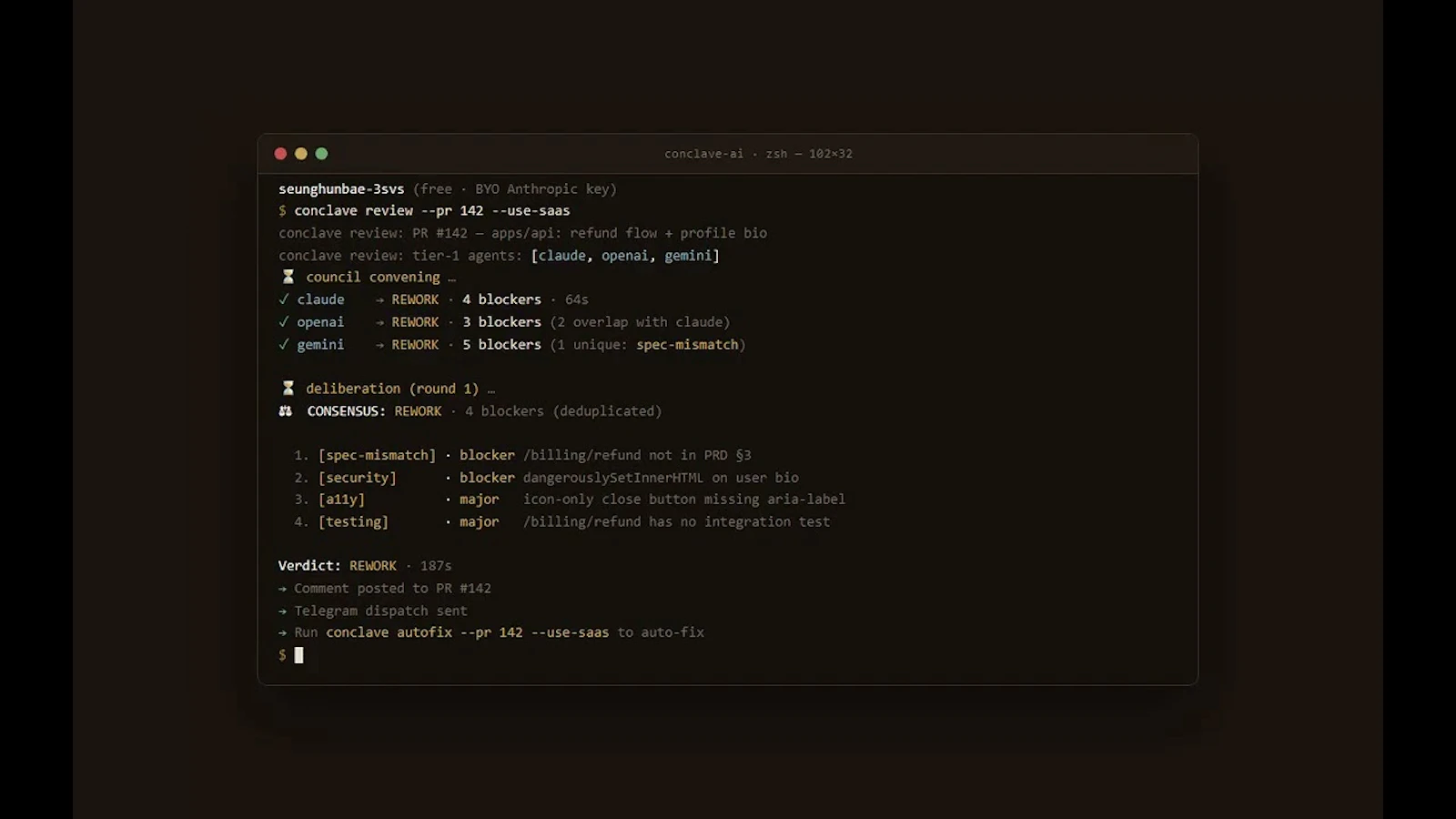Viewport: 1456px width, 819px height.
Task: Click the 'major' severity in the testing row
Action: pos(479,522)
